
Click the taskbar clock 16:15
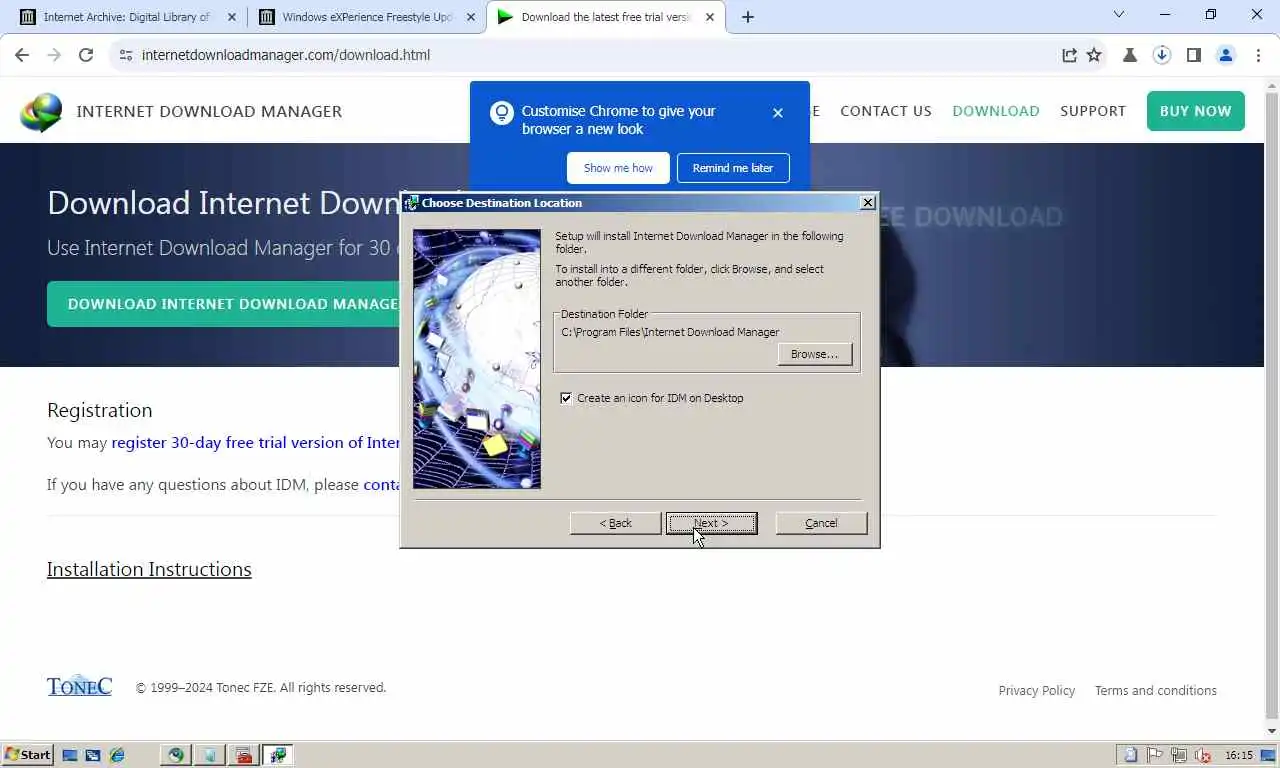tap(1239, 755)
